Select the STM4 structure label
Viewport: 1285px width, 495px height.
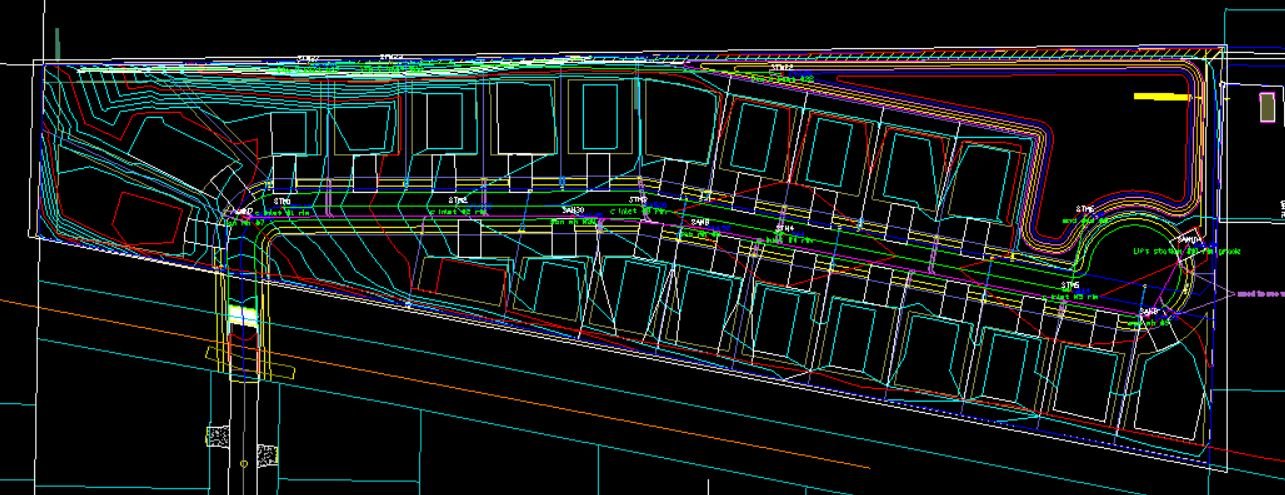click(x=785, y=228)
